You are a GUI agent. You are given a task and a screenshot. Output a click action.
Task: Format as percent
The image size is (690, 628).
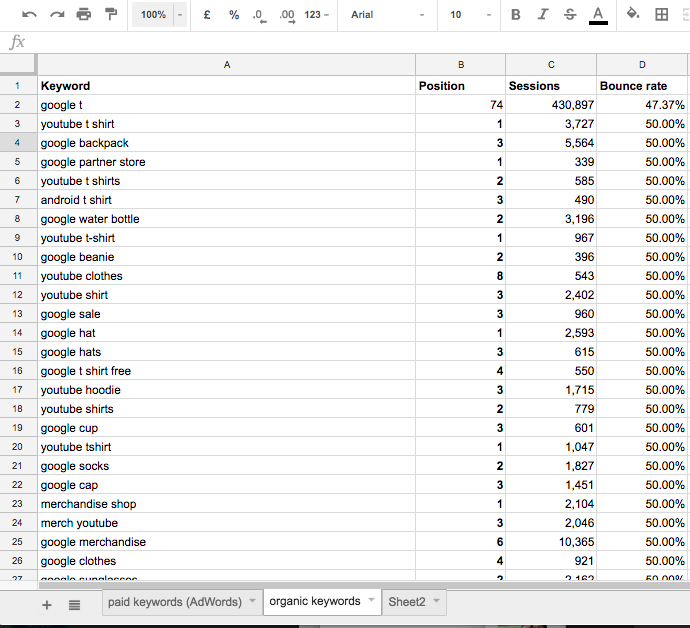click(x=234, y=15)
